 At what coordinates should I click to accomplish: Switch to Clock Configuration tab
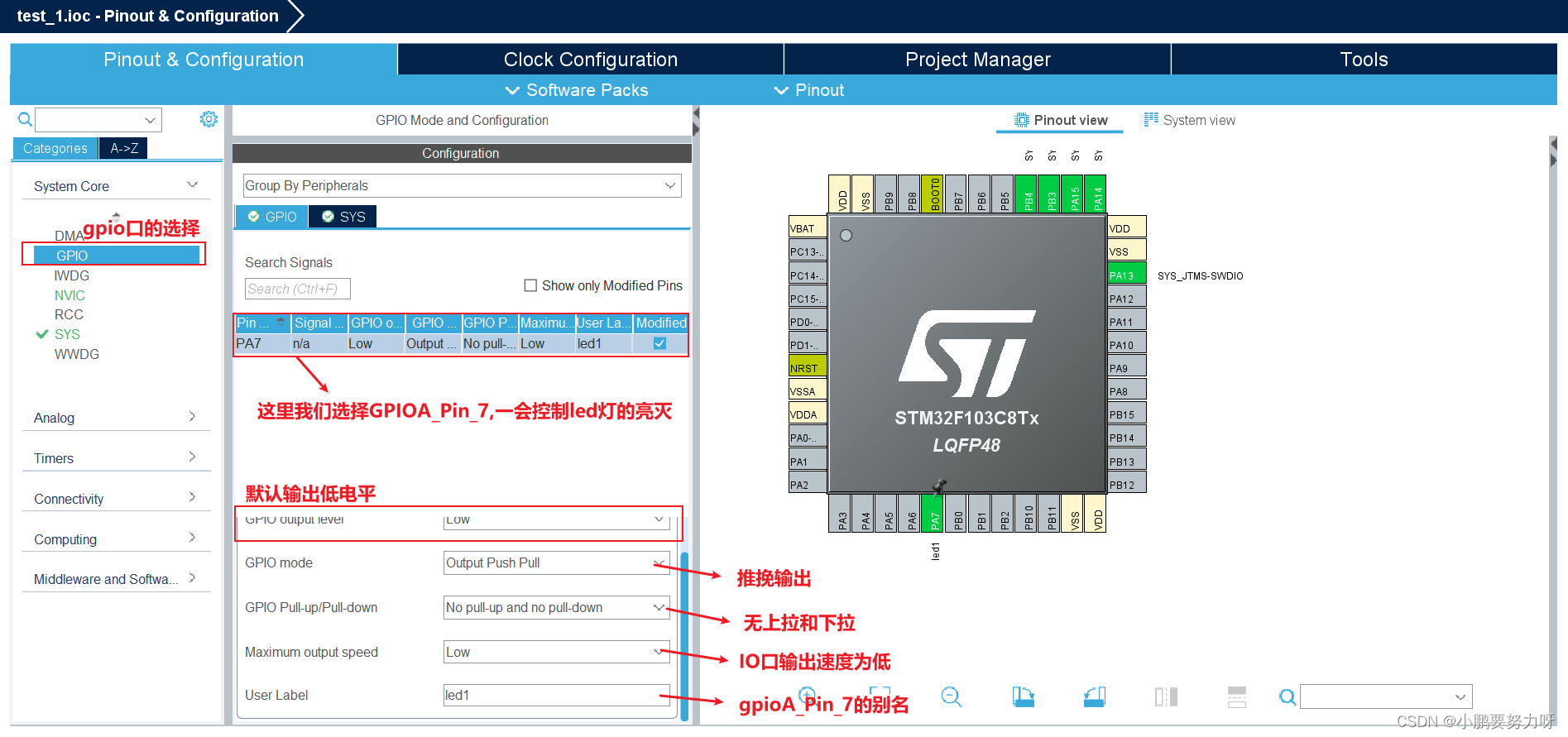coord(591,60)
